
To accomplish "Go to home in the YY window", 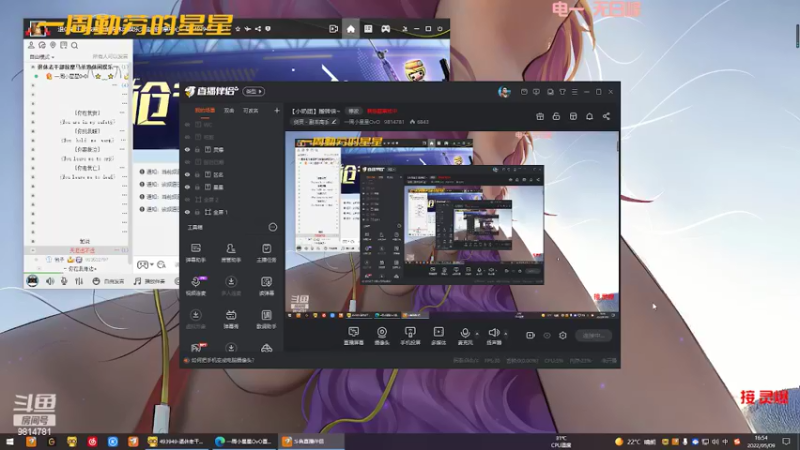I will point(351,29).
